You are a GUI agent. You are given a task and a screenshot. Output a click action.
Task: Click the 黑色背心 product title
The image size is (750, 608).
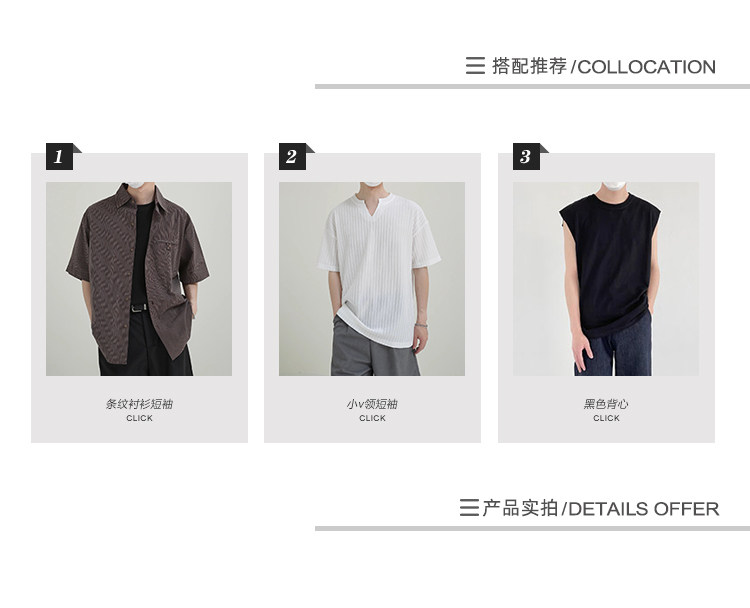click(606, 404)
